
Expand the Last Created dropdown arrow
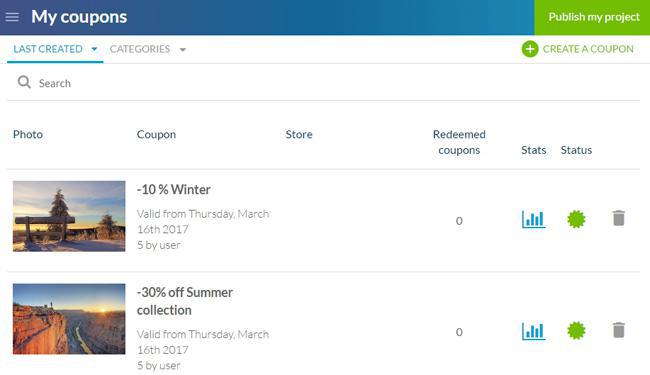coord(95,49)
